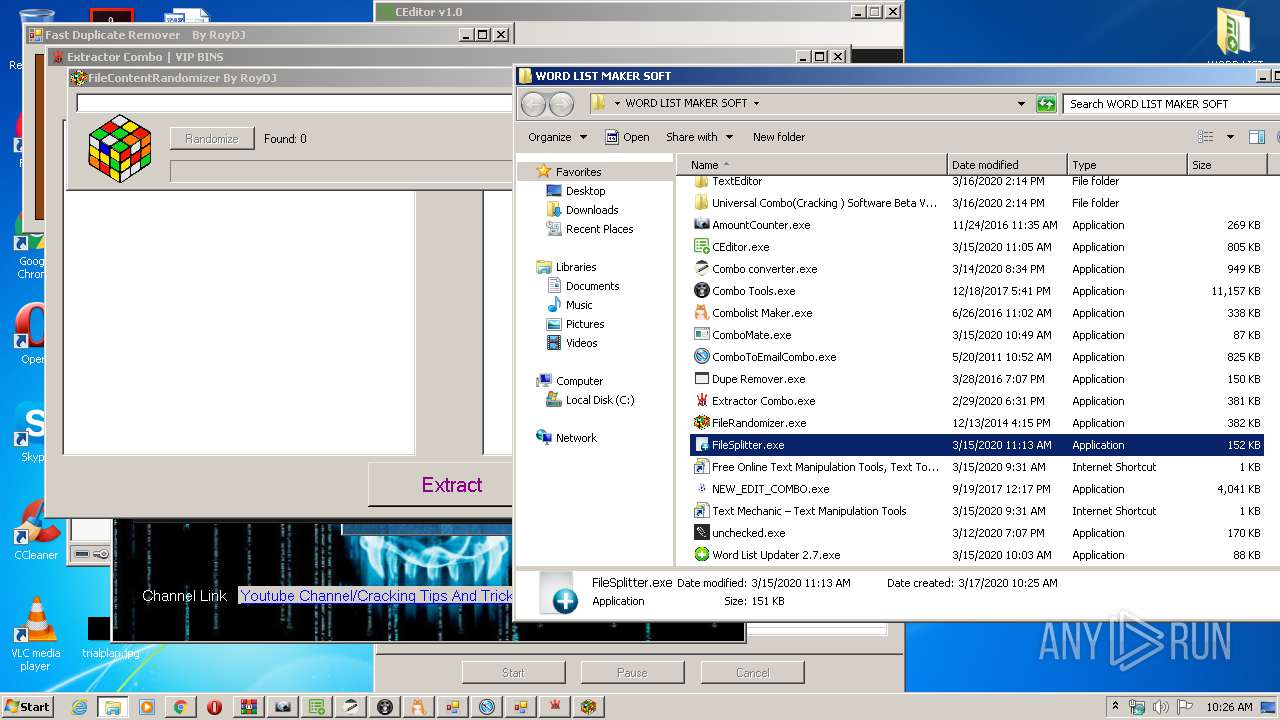Viewport: 1280px width, 720px height.
Task: Sort files by the Type column
Action: click(x=1127, y=165)
